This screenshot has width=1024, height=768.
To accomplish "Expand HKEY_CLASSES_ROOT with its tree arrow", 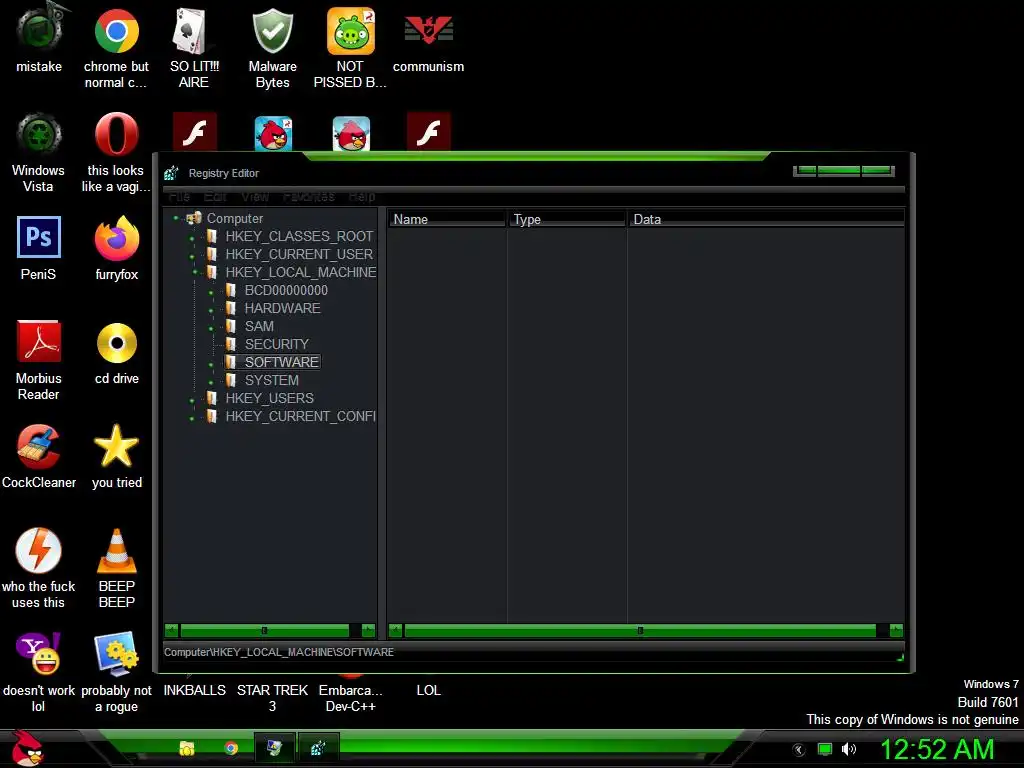I will point(192,238).
